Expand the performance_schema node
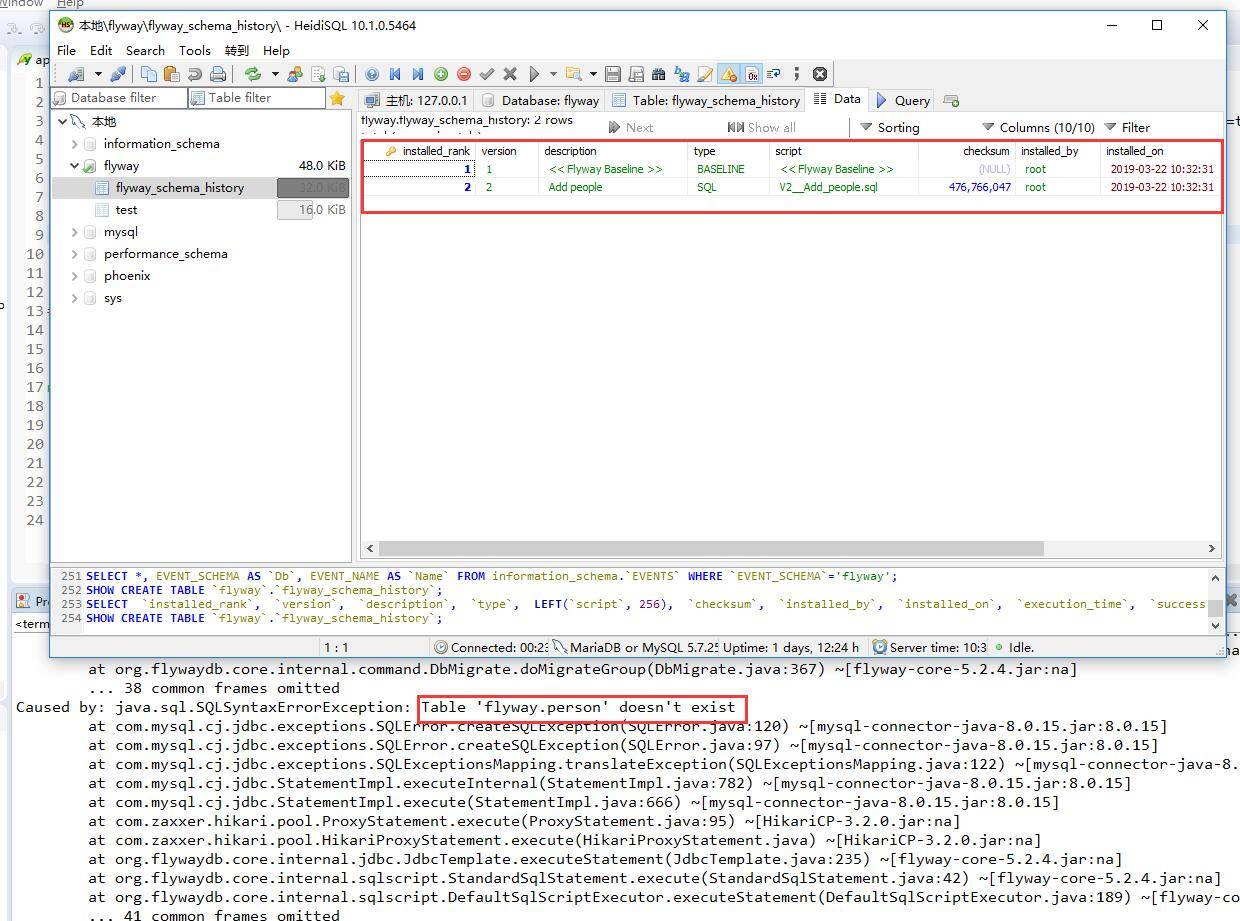 tap(74, 253)
